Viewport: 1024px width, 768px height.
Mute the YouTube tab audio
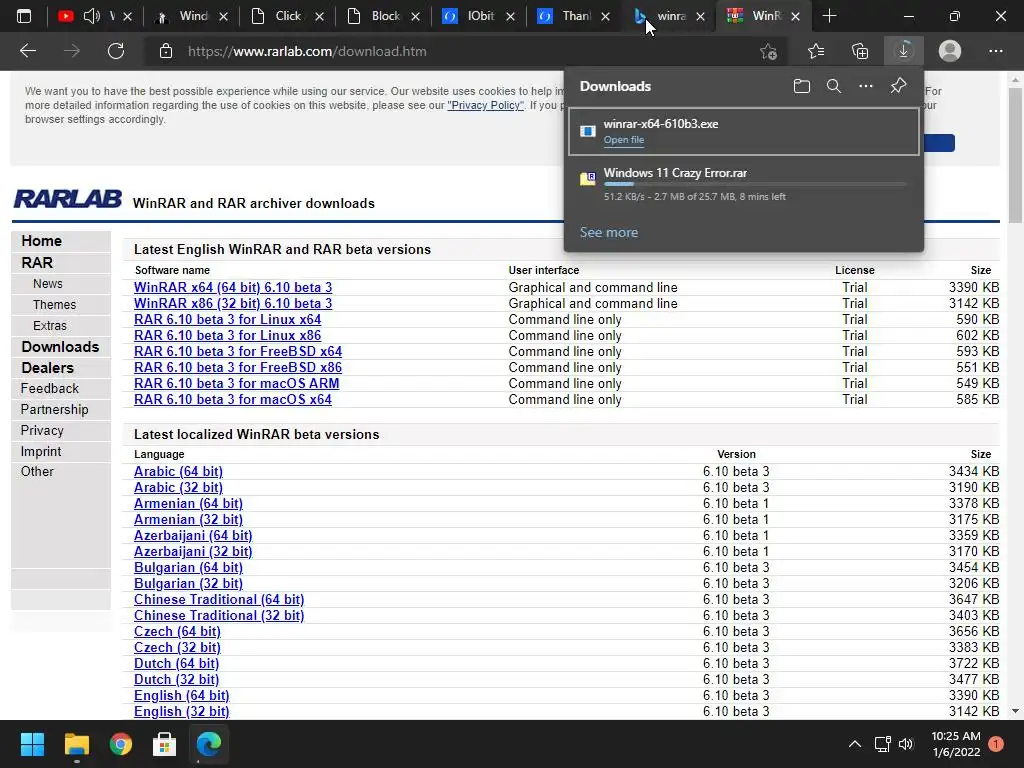click(91, 16)
